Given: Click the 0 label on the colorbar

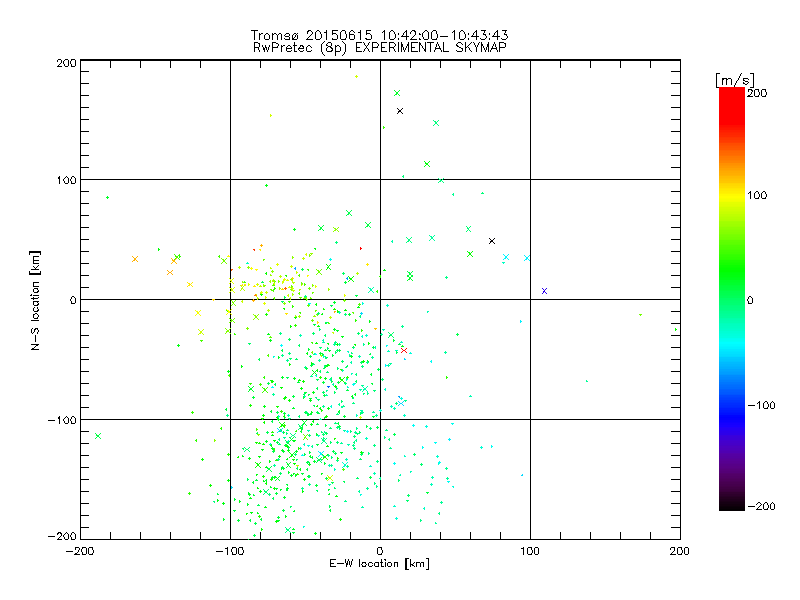Looking at the screenshot, I should point(750,300).
